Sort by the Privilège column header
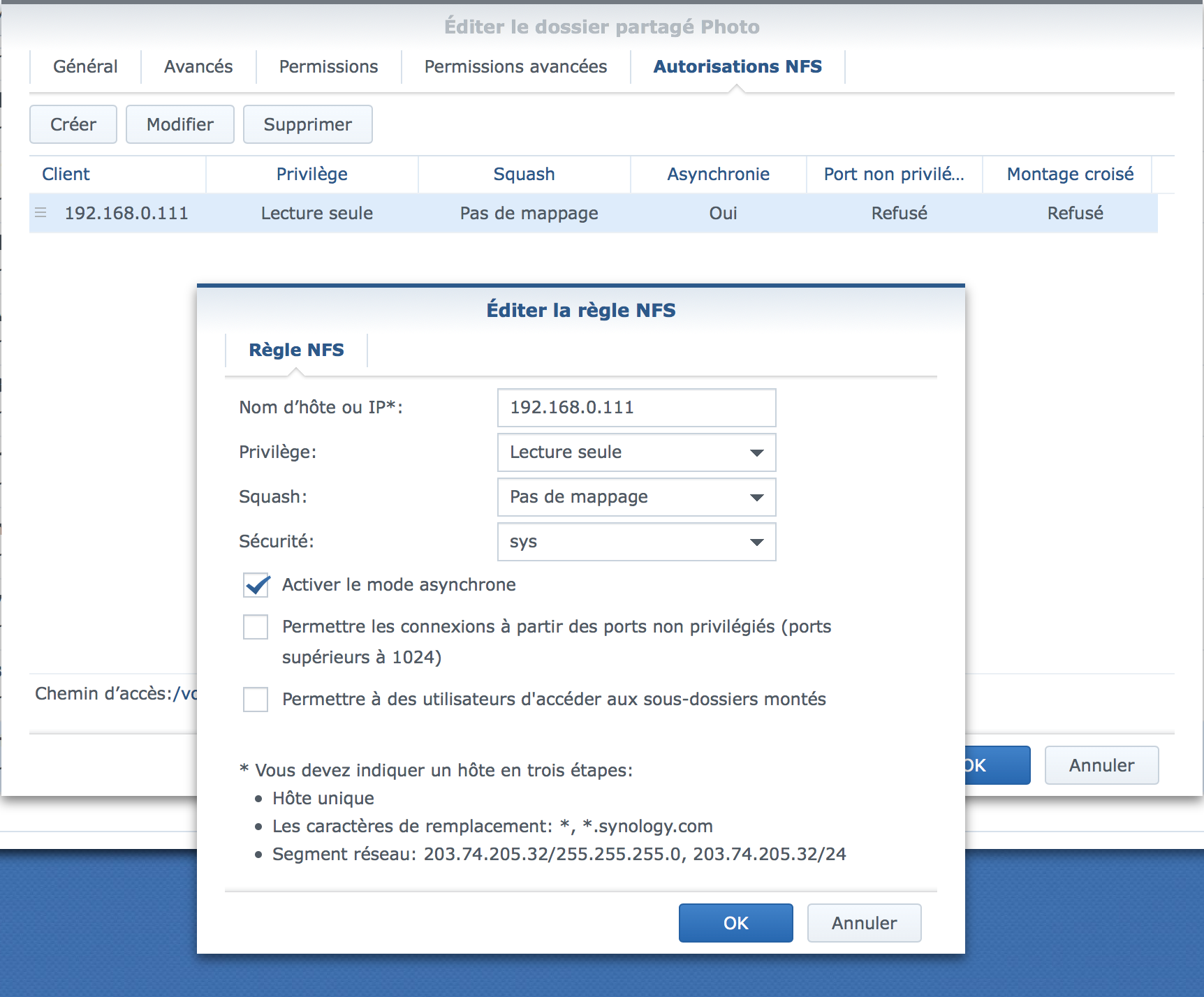This screenshot has height=997, width=1204. (311, 175)
